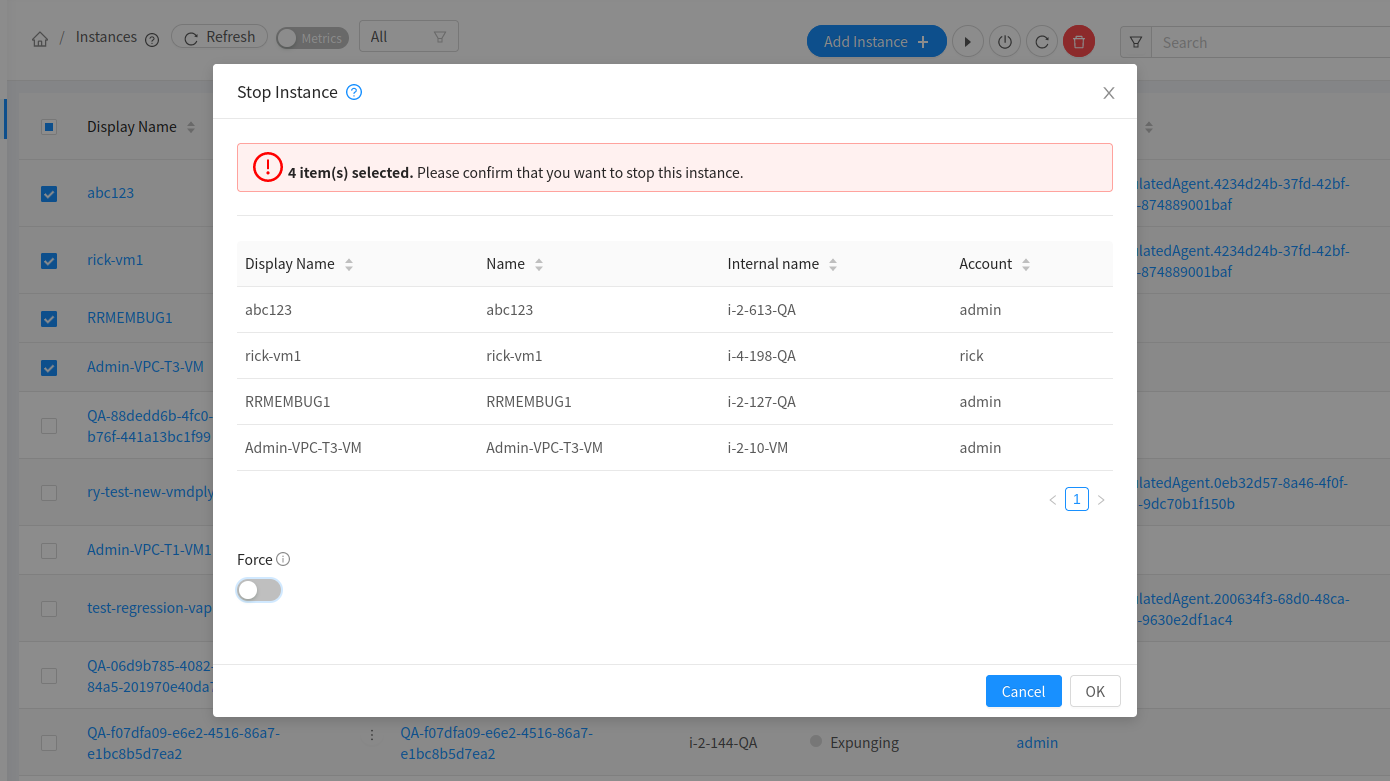Screen dimensions: 1390x781
Task: Sort by Internal name column
Action: (x=783, y=264)
